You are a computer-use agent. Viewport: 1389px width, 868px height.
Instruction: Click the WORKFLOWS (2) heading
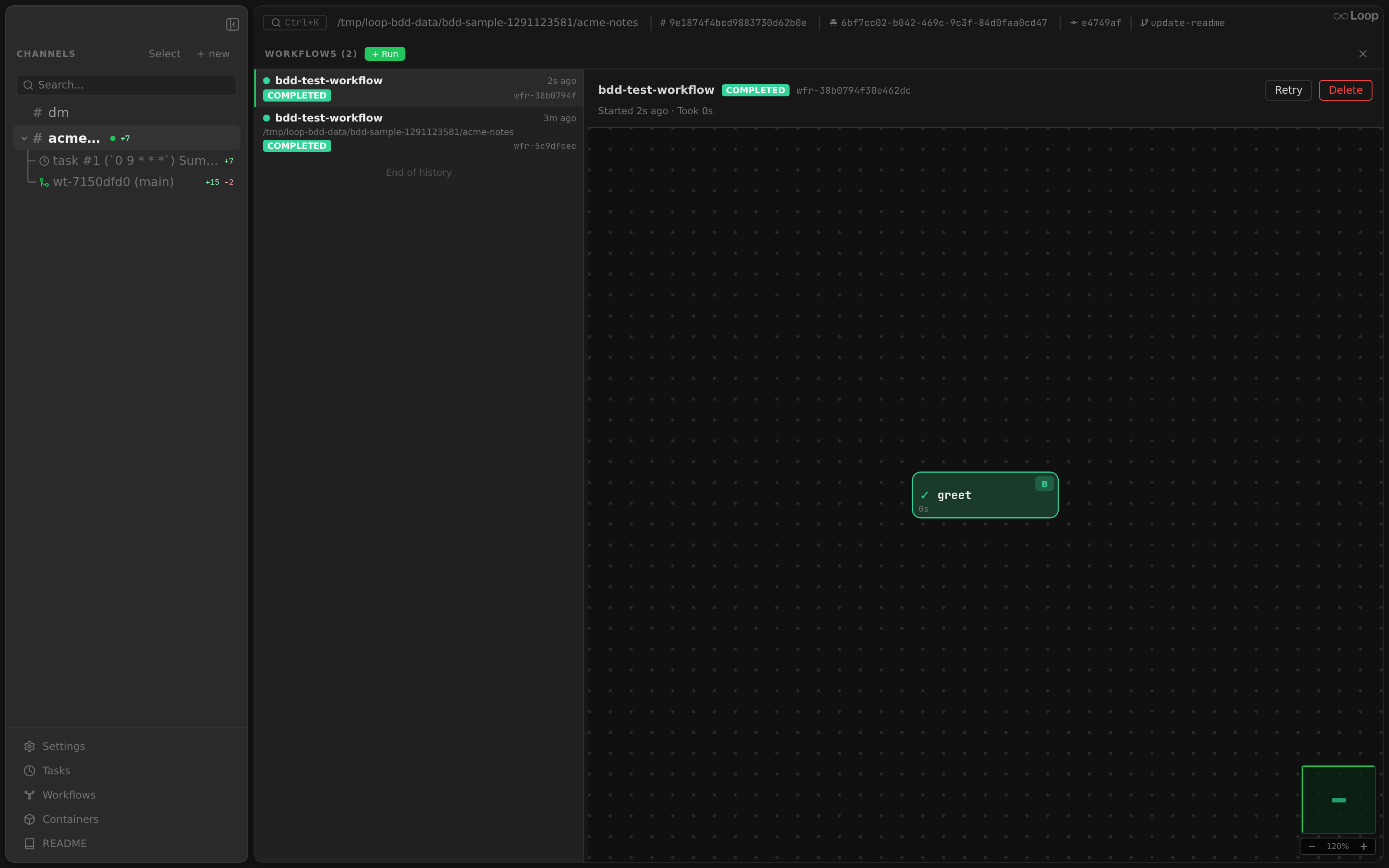(310, 54)
